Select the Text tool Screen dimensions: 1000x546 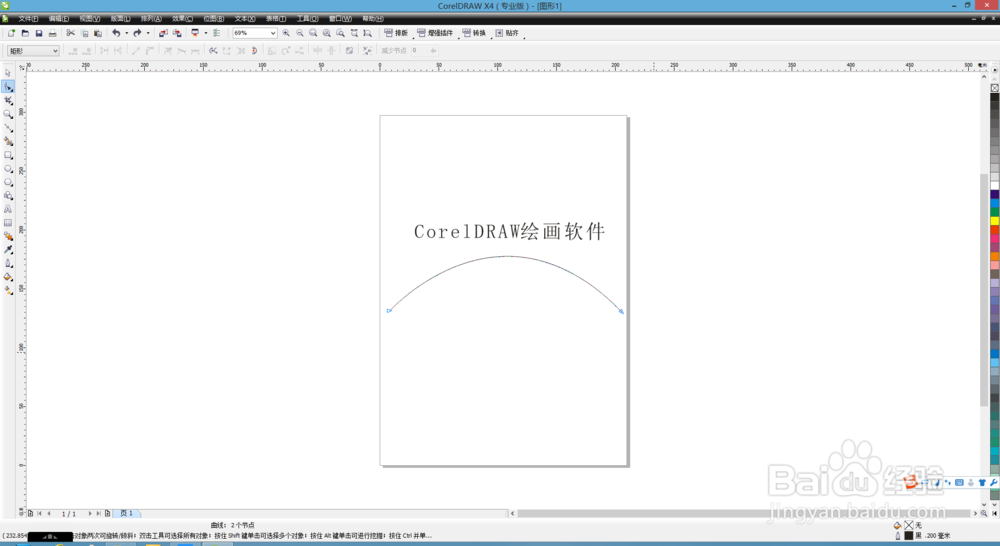[8, 209]
